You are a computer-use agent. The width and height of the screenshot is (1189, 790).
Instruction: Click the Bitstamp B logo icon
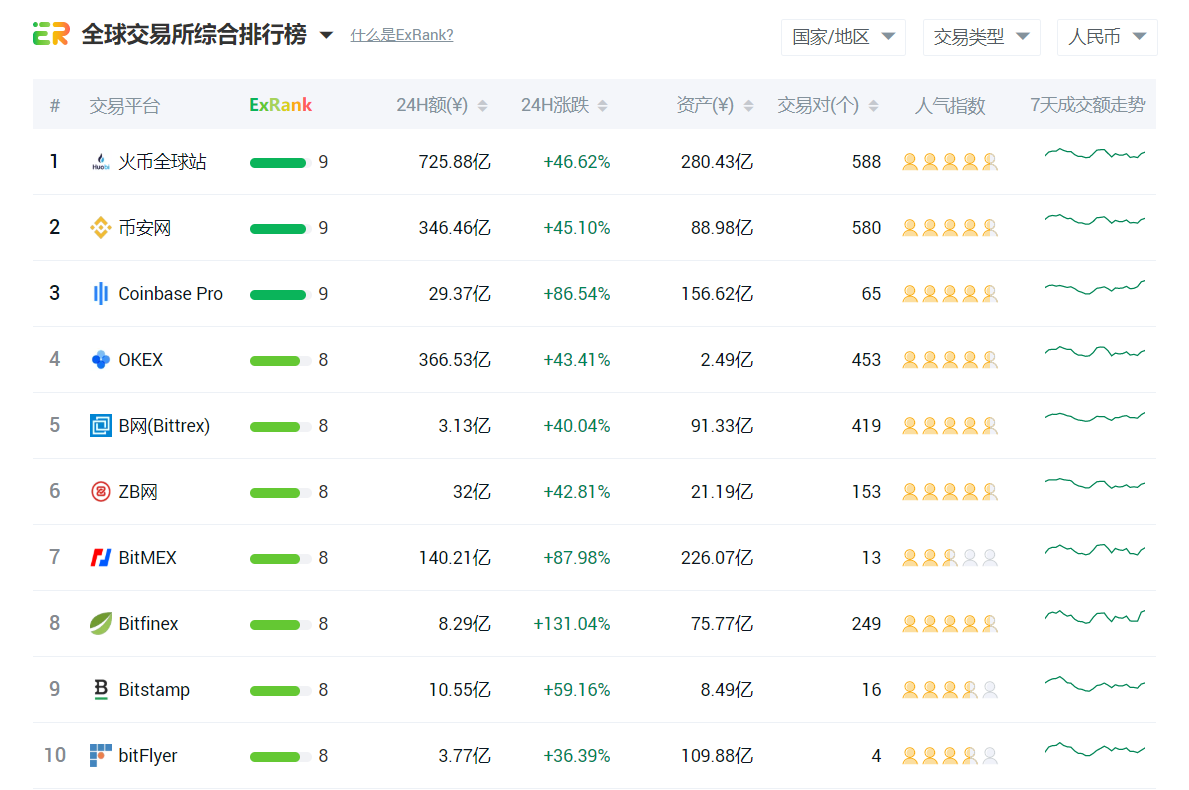tap(100, 689)
